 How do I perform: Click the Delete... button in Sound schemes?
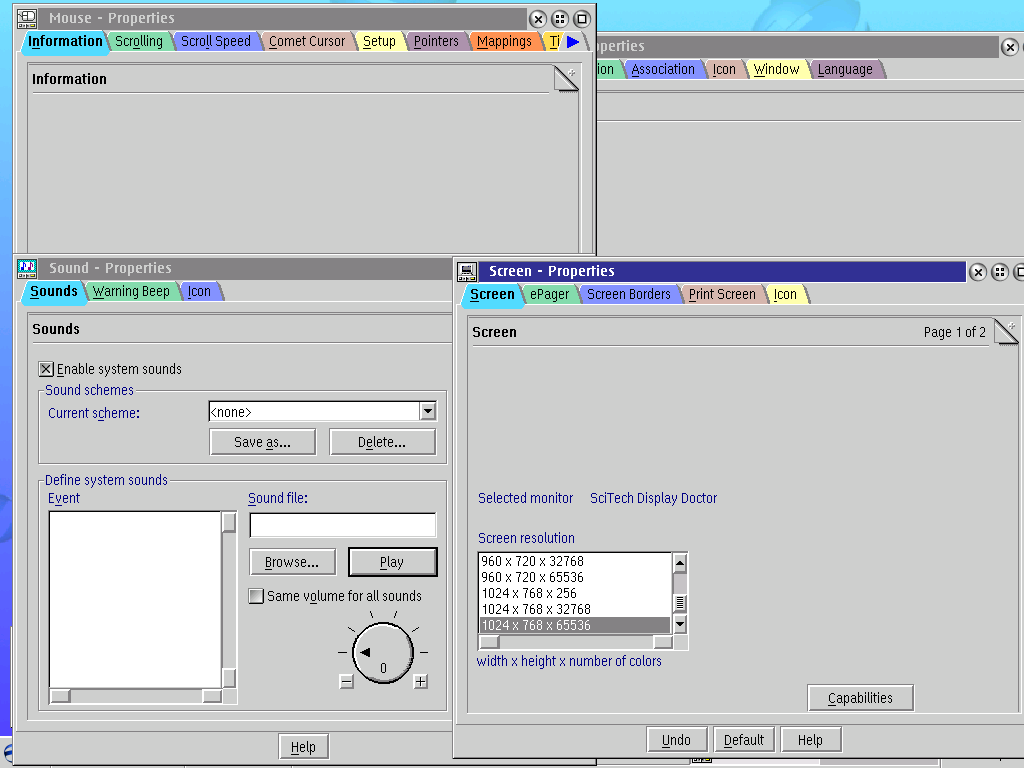(x=382, y=442)
